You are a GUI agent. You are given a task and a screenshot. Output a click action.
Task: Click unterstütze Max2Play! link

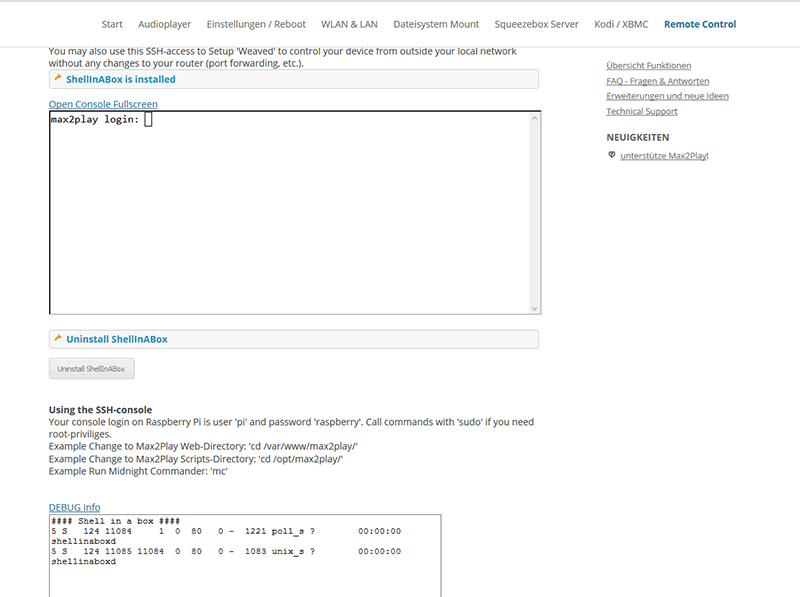(x=664, y=156)
